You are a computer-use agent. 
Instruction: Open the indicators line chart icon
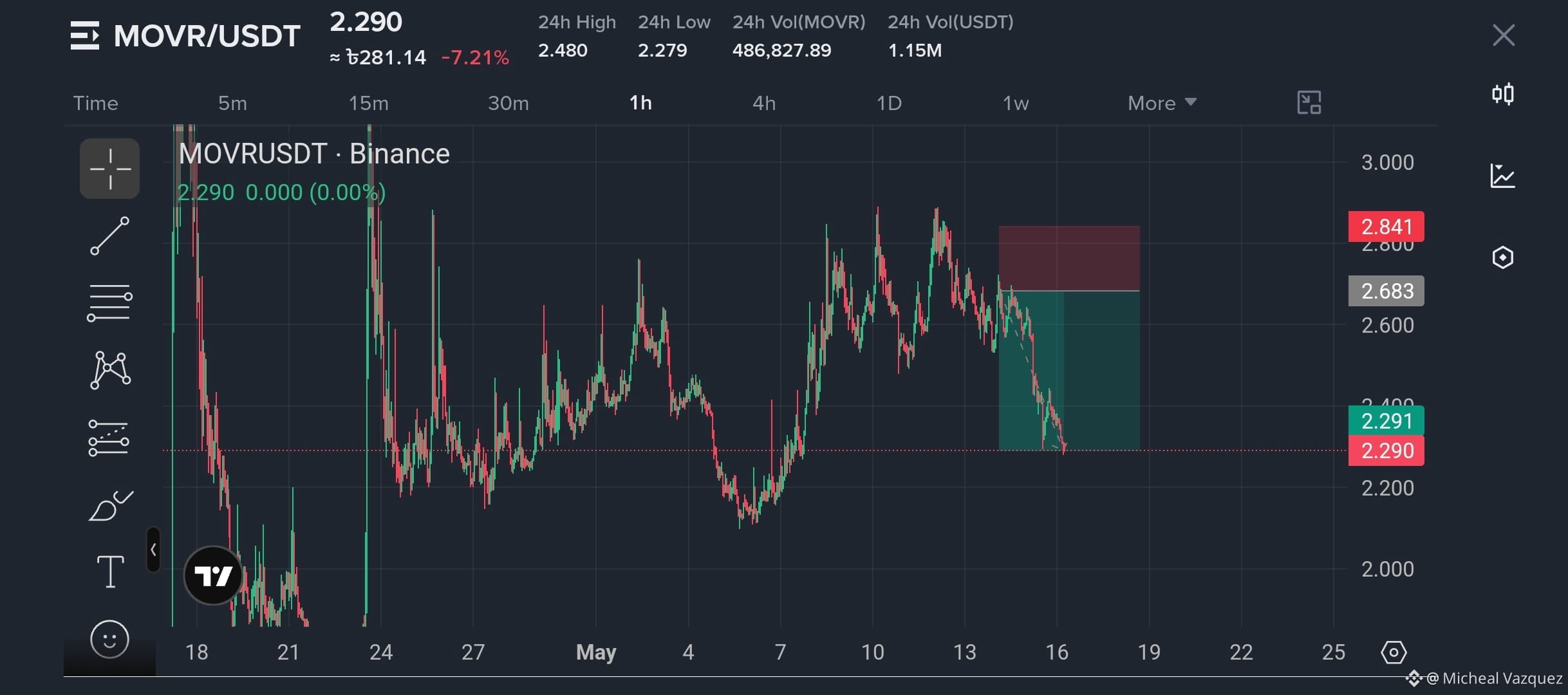point(1503,176)
